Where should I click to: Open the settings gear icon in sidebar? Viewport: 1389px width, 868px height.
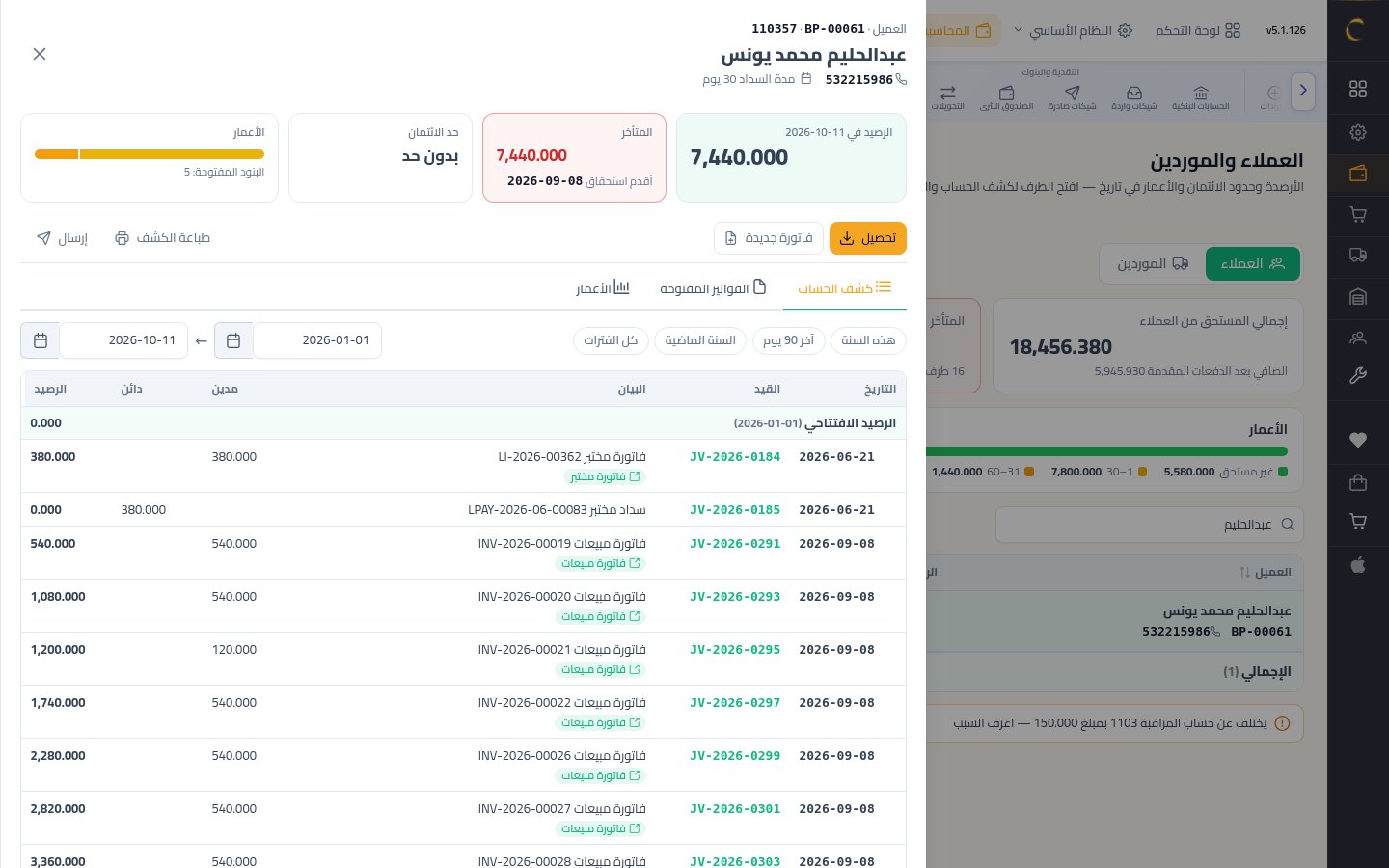tap(1358, 132)
